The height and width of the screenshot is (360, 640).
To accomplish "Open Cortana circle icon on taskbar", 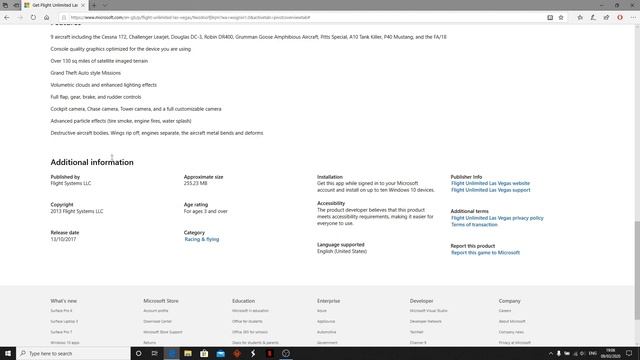I will [x=138, y=353].
